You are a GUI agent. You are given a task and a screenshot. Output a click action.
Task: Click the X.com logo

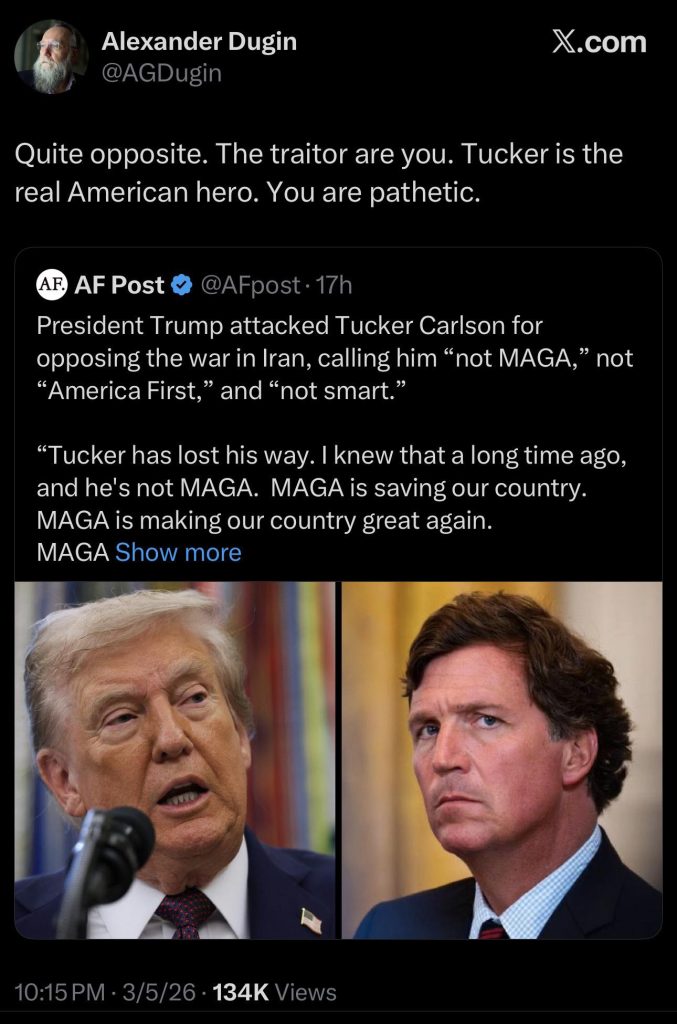[599, 43]
